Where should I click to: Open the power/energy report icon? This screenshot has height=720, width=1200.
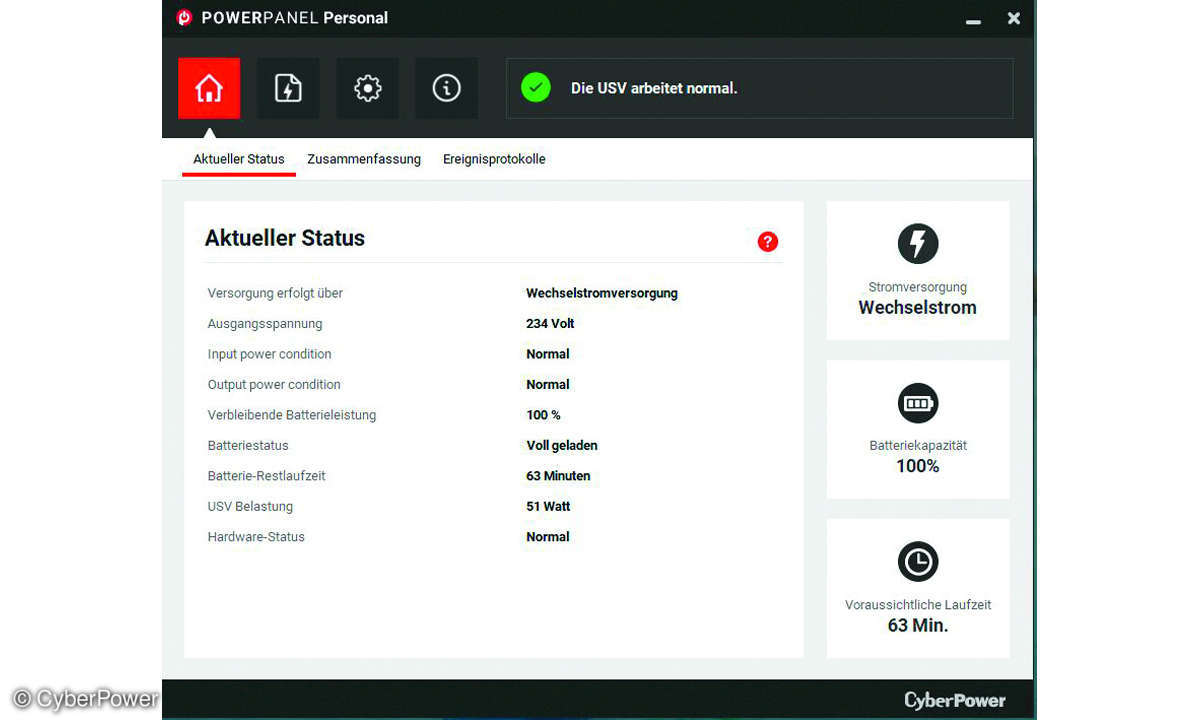point(288,89)
